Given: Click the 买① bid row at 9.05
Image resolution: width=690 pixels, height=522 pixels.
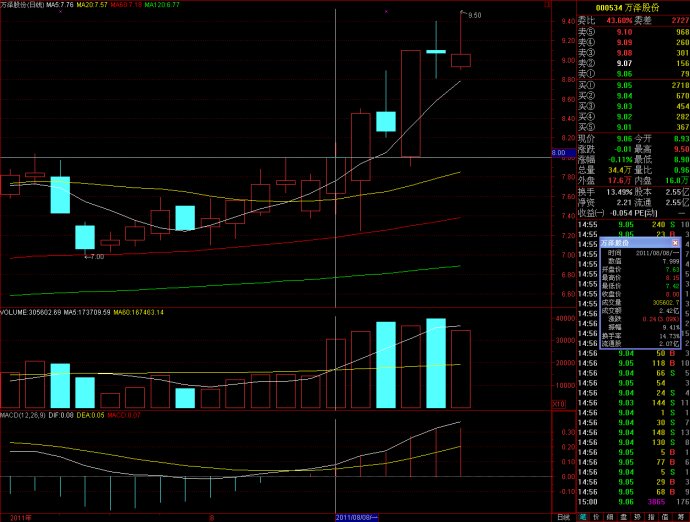Looking at the screenshot, I should 633,85.
